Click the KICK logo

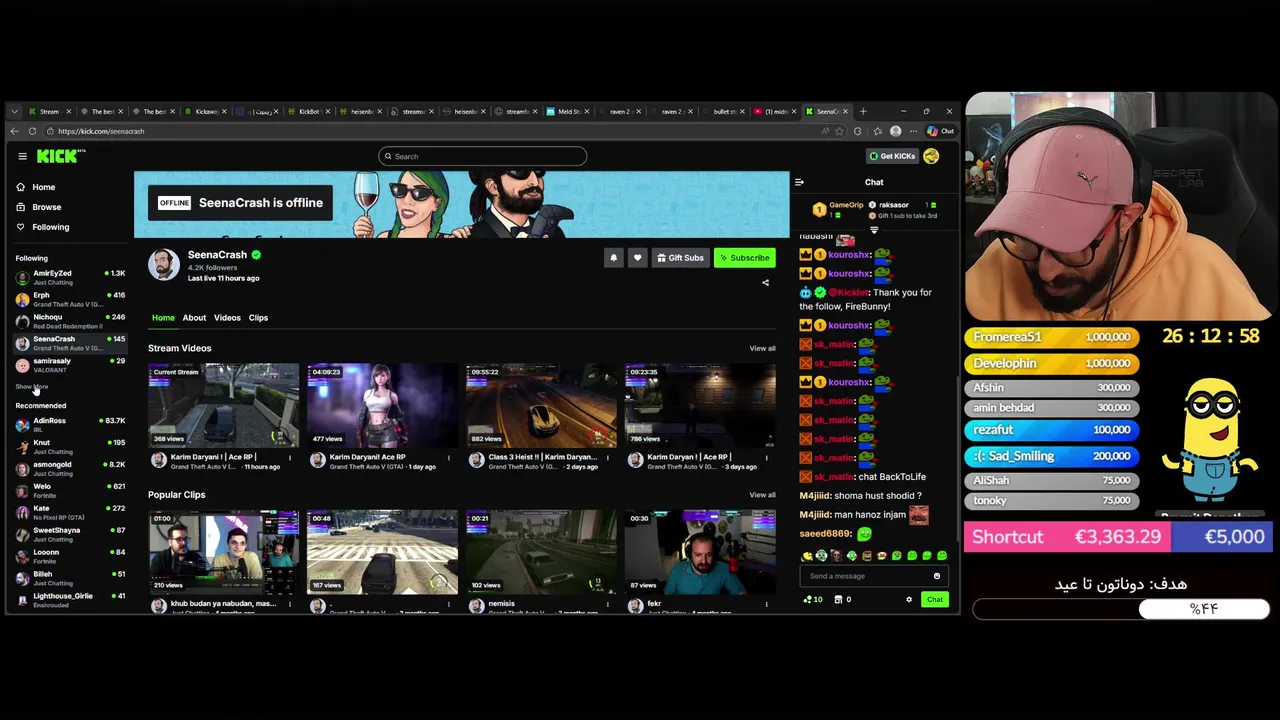pyautogui.click(x=60, y=156)
